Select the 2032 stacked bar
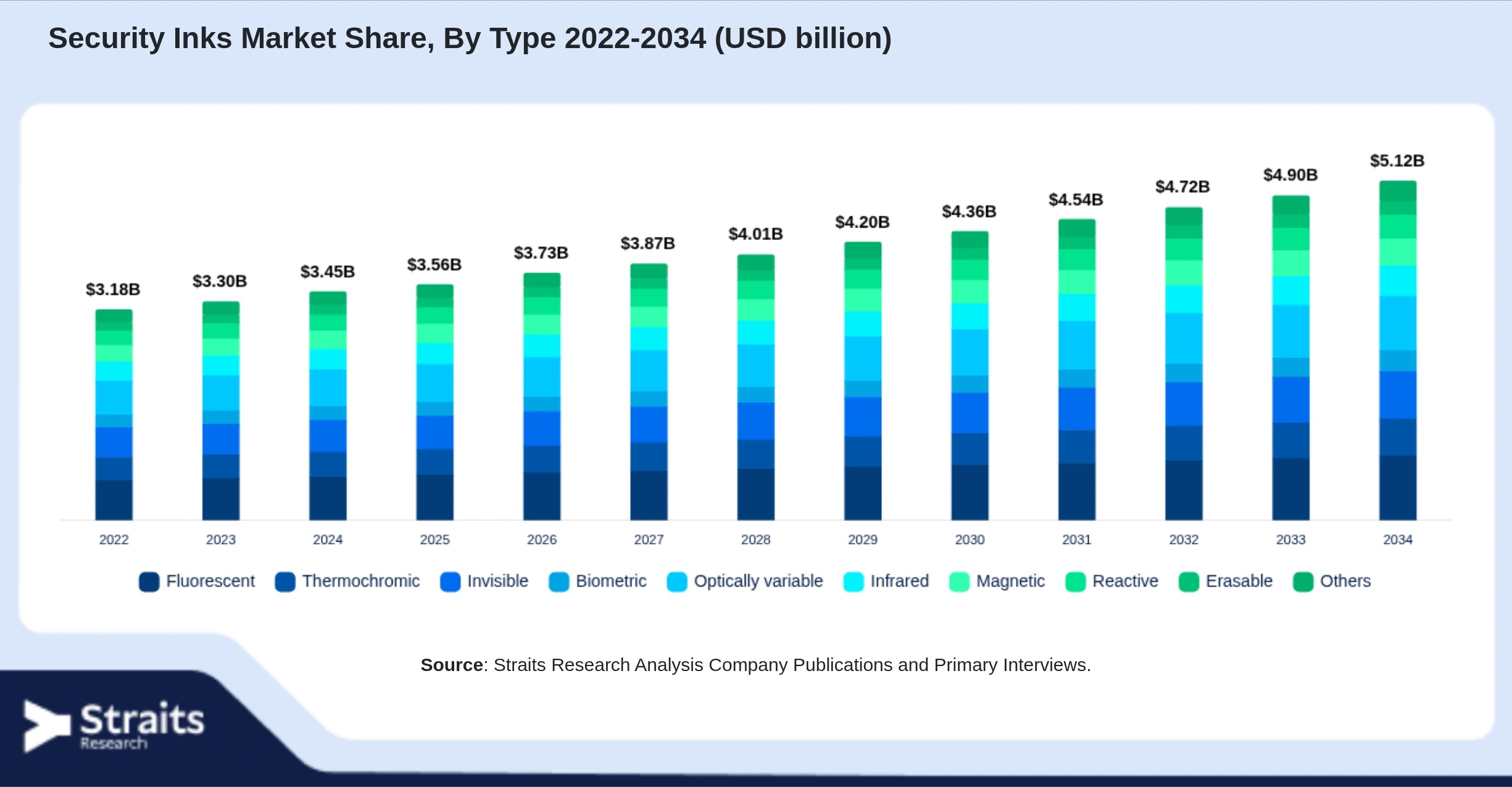 click(1184, 364)
